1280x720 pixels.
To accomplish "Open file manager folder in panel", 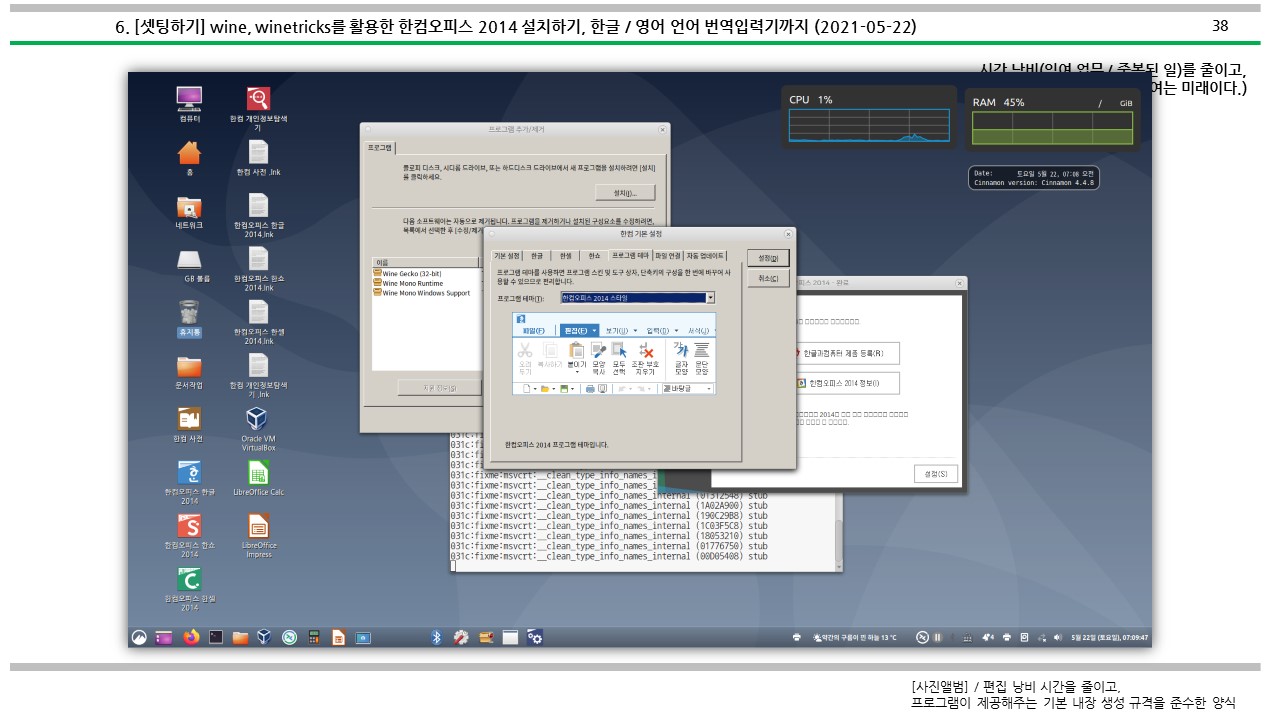I will point(240,637).
